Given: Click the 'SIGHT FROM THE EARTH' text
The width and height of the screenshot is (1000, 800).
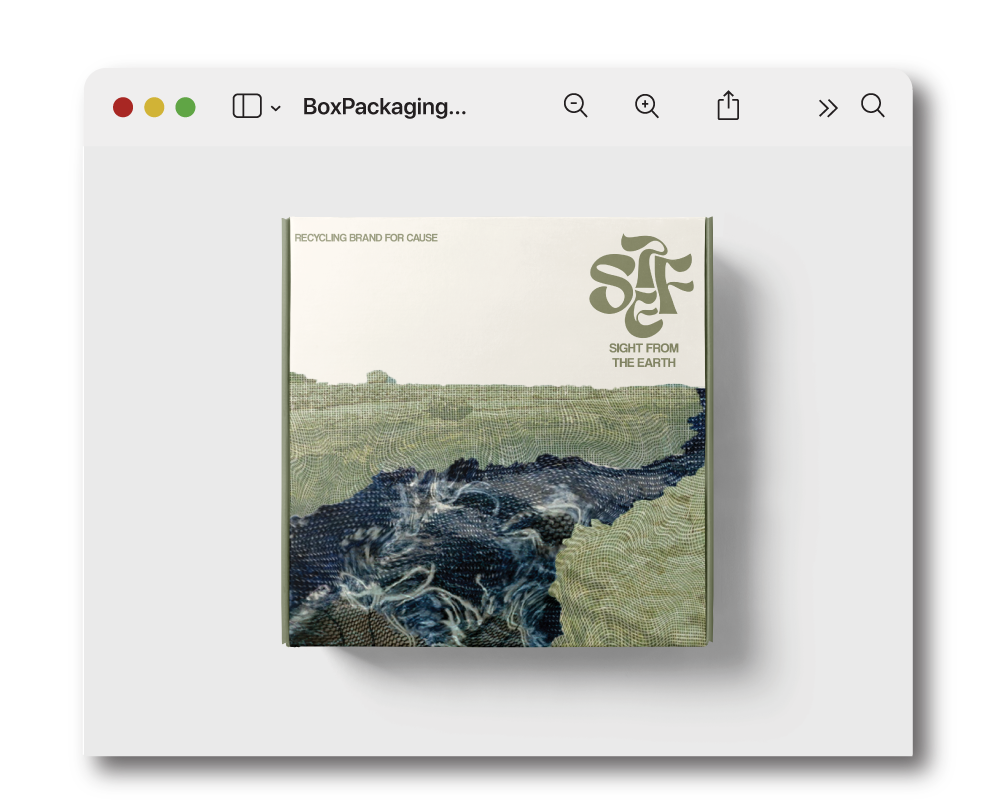Looking at the screenshot, I should click(644, 355).
